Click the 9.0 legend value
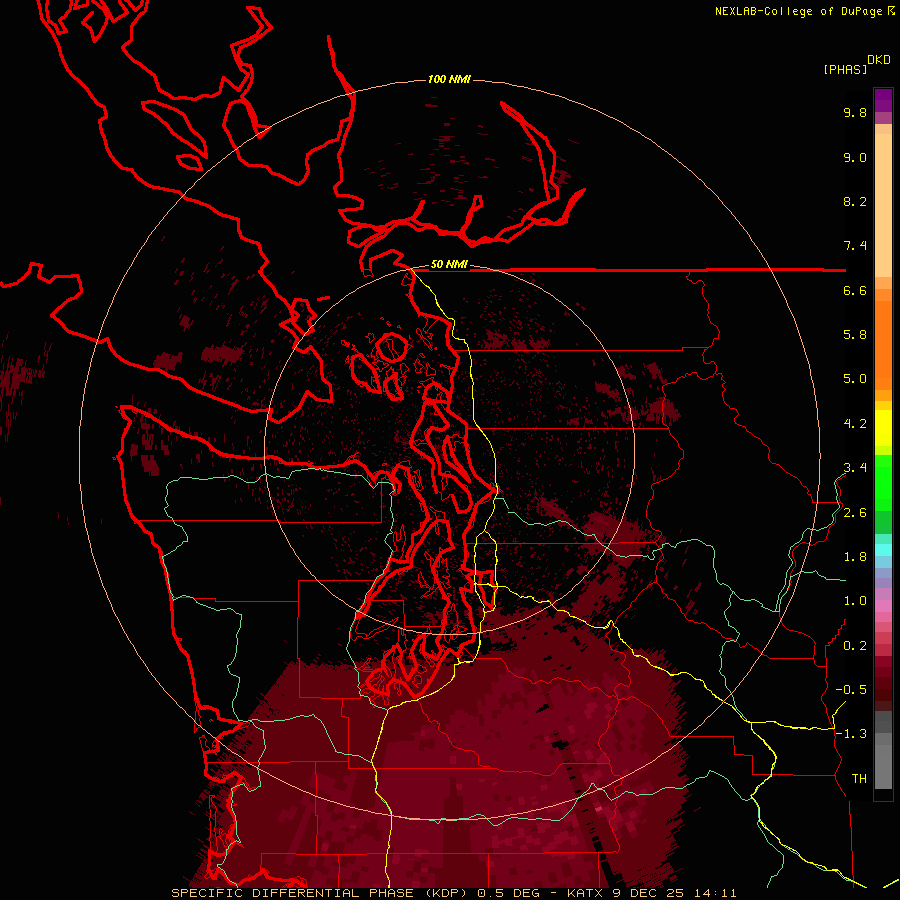Image resolution: width=900 pixels, height=900 pixels. [x=855, y=157]
